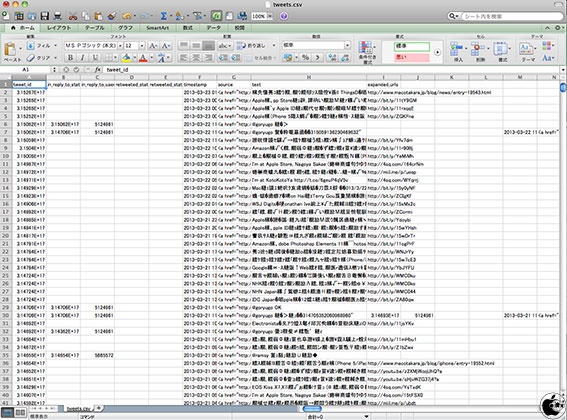567x420 pixels.
Task: Activate the format painter brush
Action: pyautogui.click(x=111, y=16)
